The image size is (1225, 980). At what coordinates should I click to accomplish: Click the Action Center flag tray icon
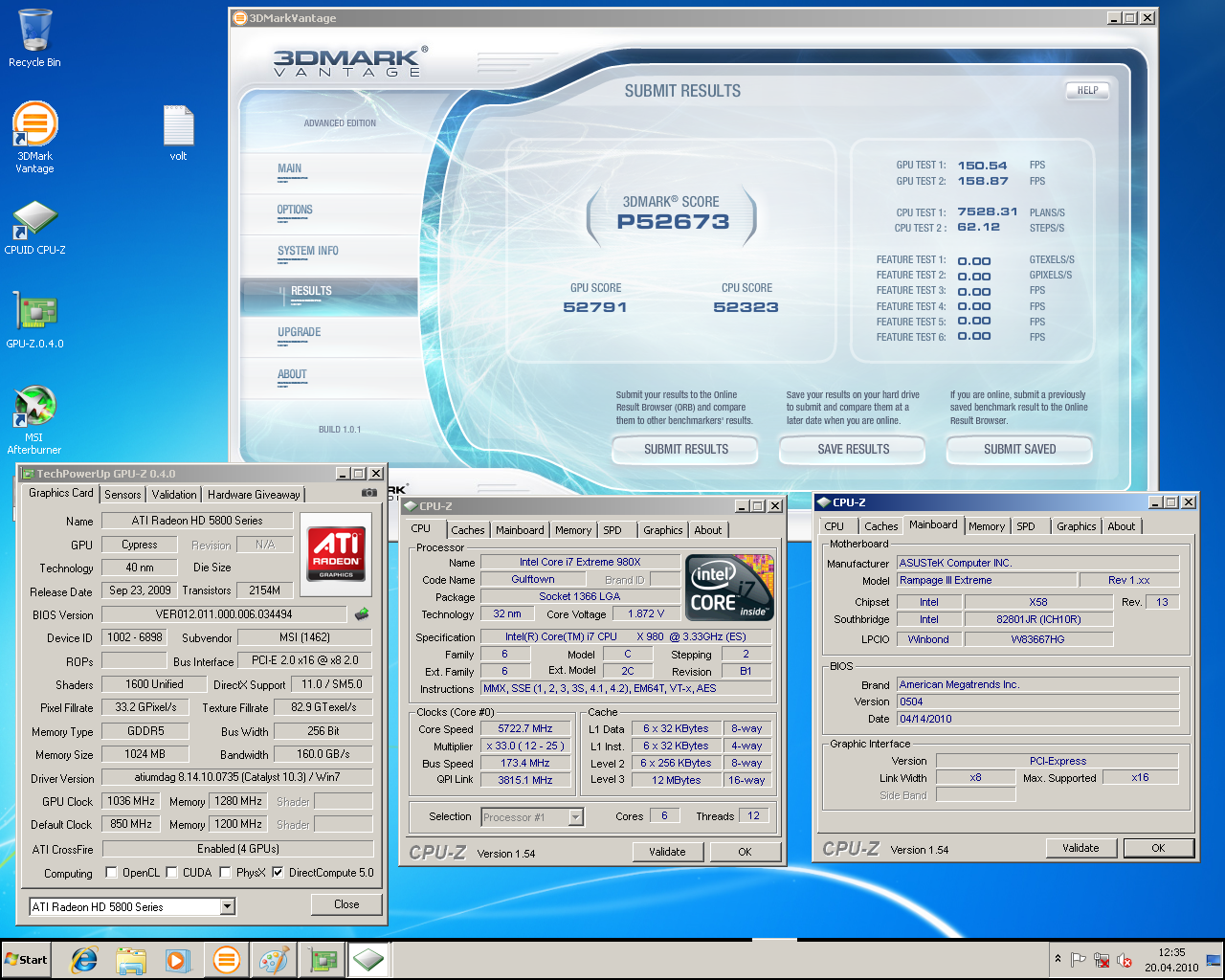pyautogui.click(x=1079, y=960)
